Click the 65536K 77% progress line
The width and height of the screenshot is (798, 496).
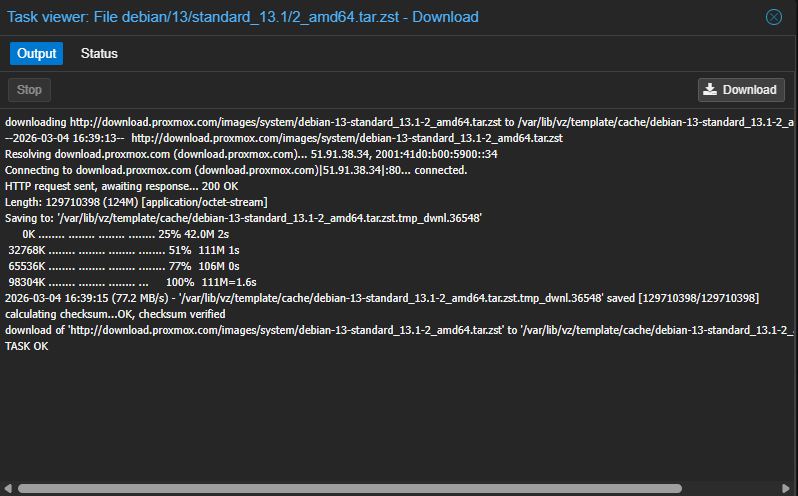124,266
